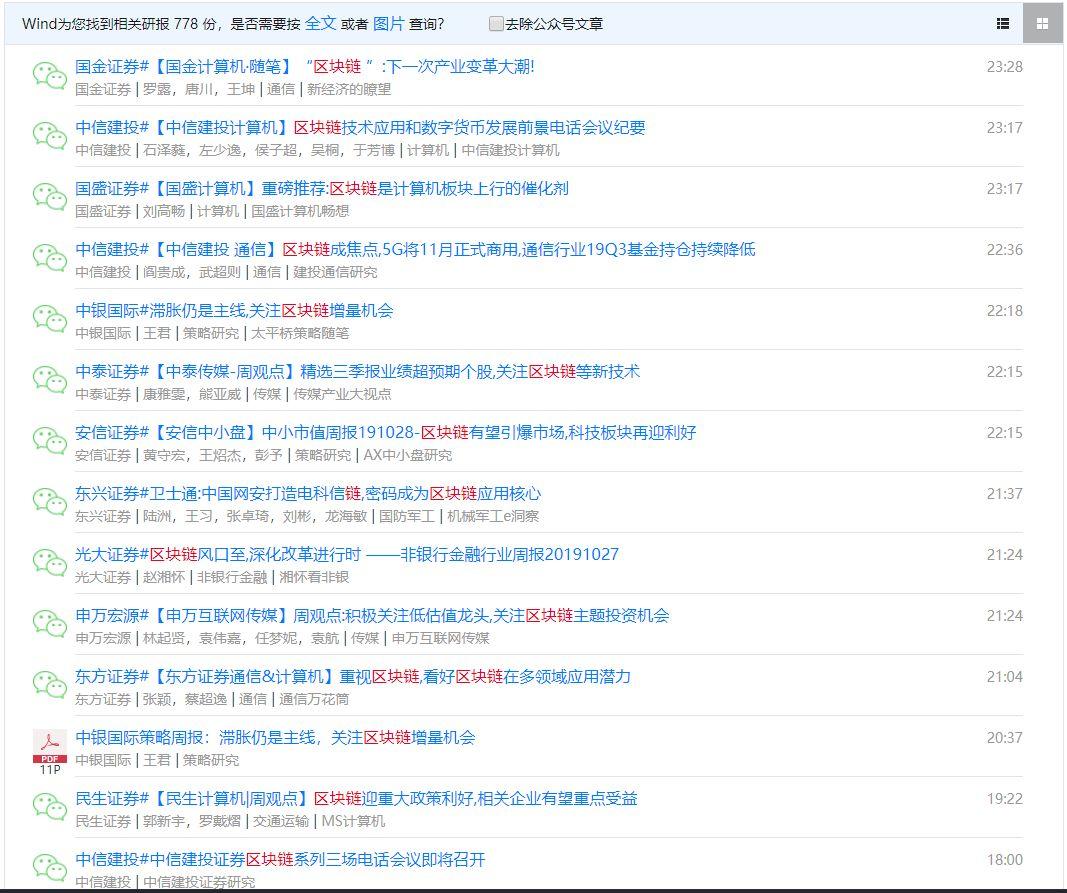Click WeChat icon beside 国金证券 report
The image size is (1067, 893).
(50, 75)
